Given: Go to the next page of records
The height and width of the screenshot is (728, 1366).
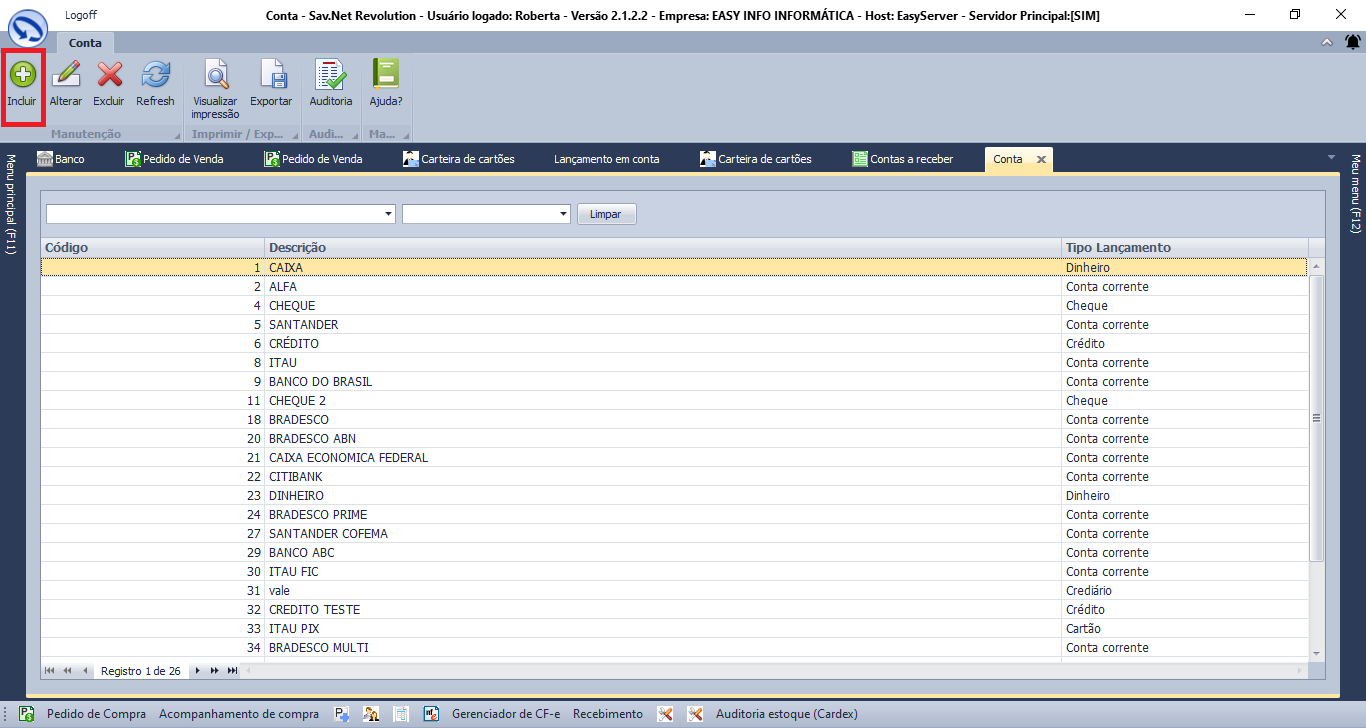Looking at the screenshot, I should coord(214,671).
